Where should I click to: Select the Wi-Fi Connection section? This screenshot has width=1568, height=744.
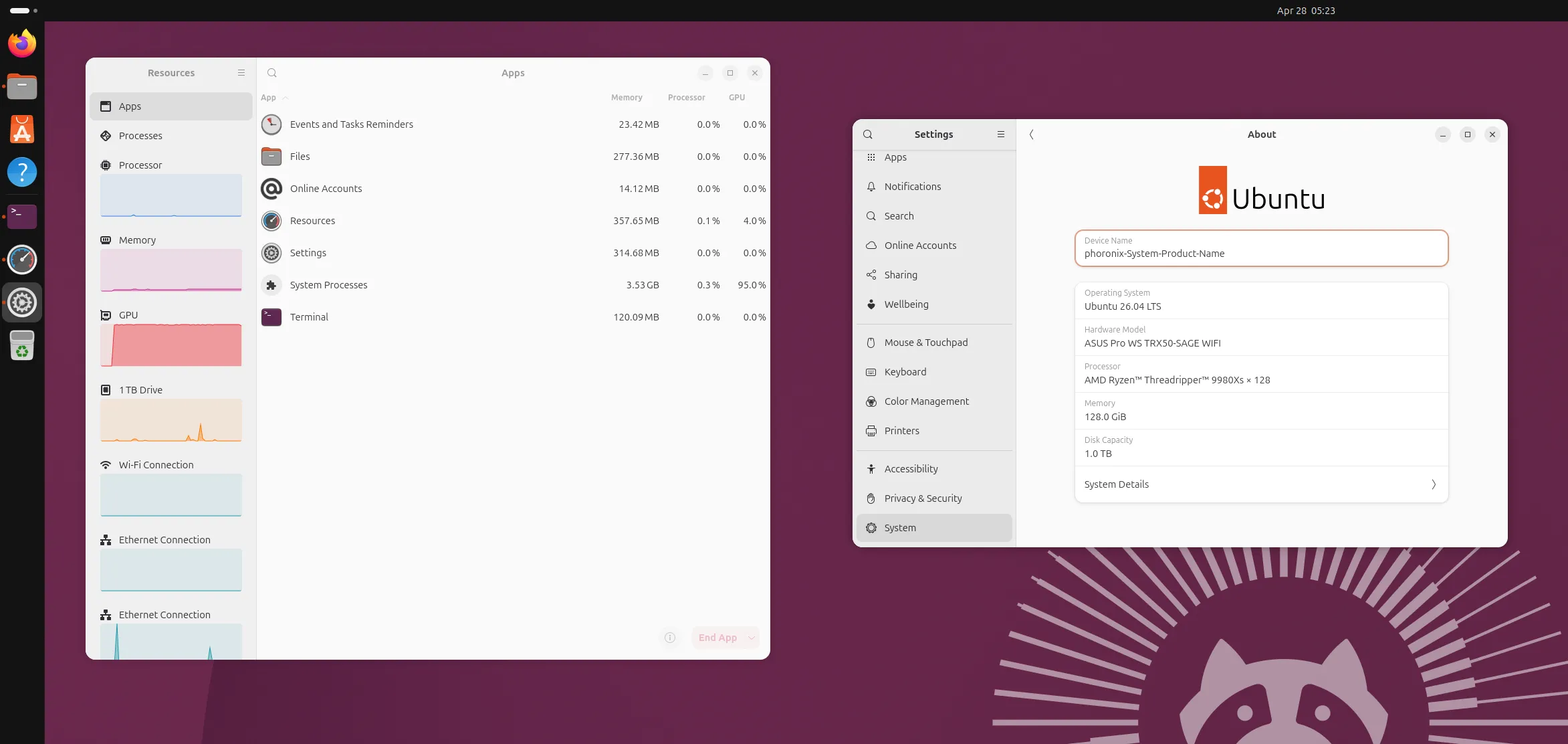(156, 464)
